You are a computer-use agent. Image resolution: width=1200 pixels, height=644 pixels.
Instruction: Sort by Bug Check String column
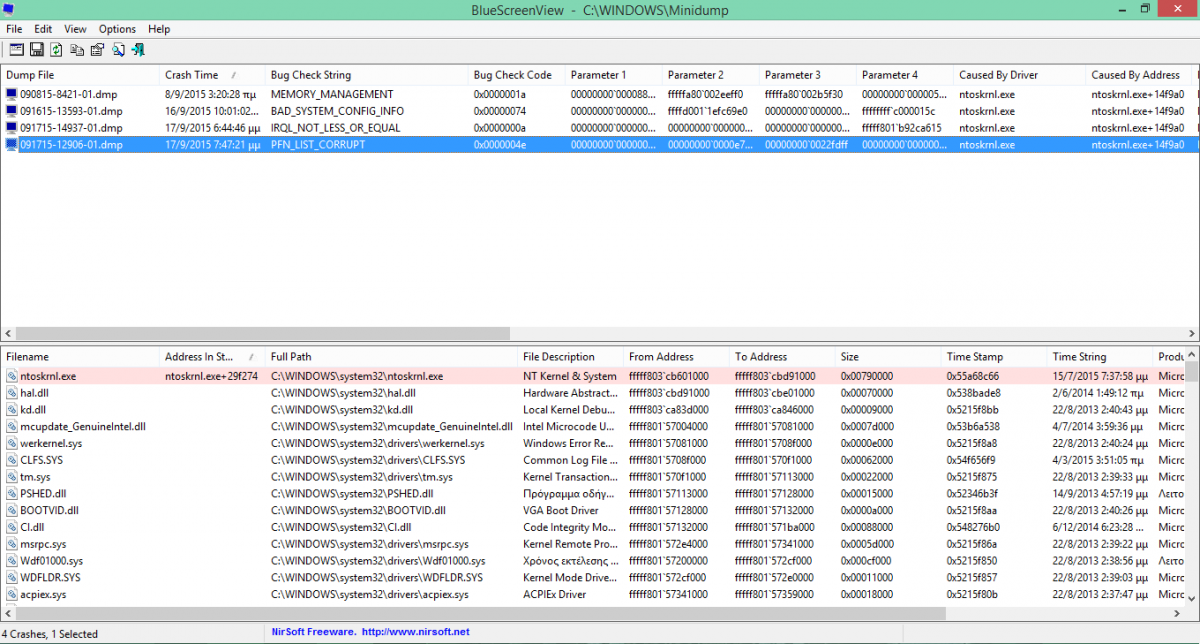click(310, 75)
